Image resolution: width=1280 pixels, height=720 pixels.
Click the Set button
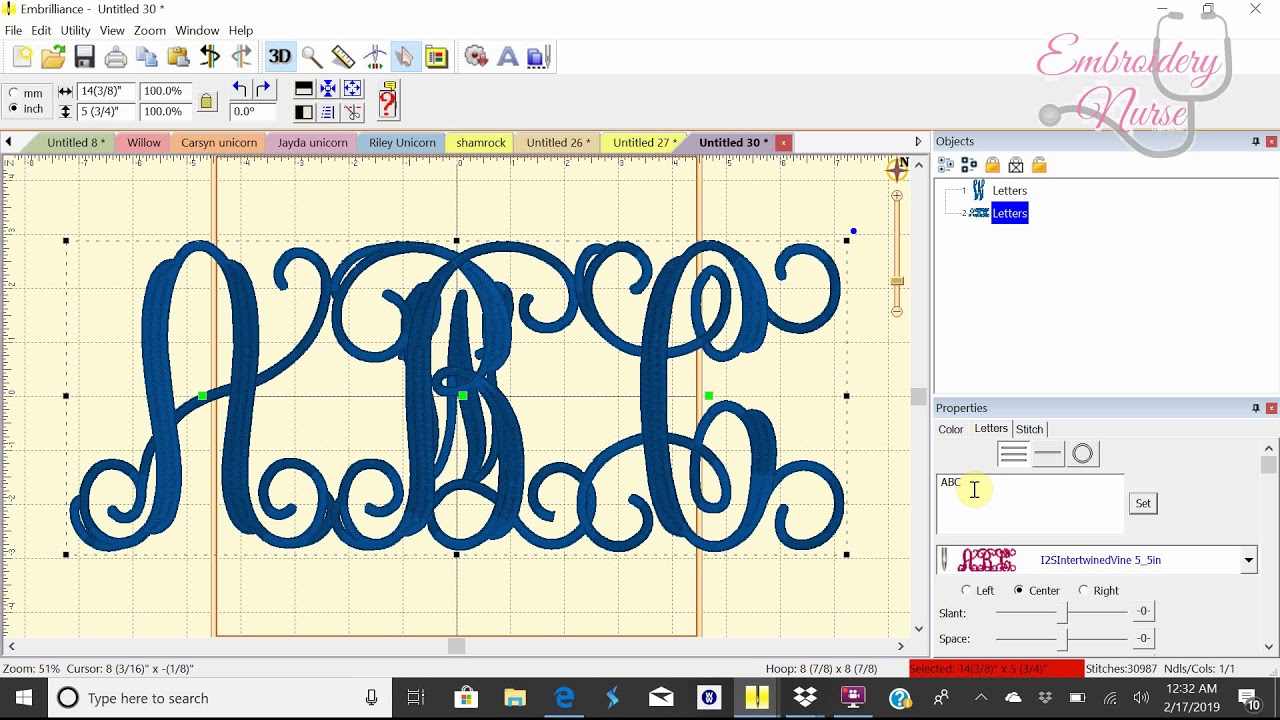click(x=1143, y=503)
